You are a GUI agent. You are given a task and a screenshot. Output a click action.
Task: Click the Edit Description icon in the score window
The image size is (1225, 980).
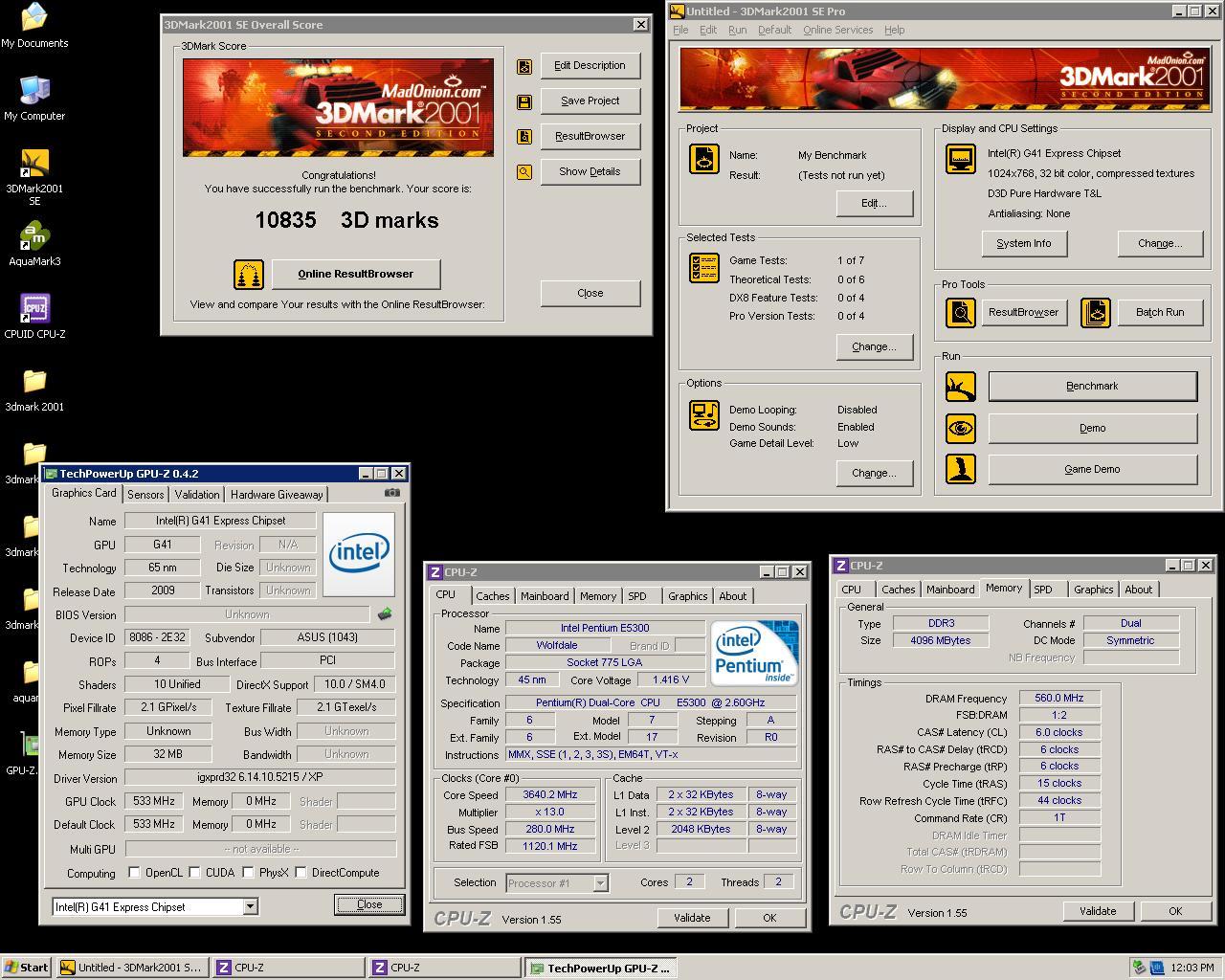tap(524, 66)
